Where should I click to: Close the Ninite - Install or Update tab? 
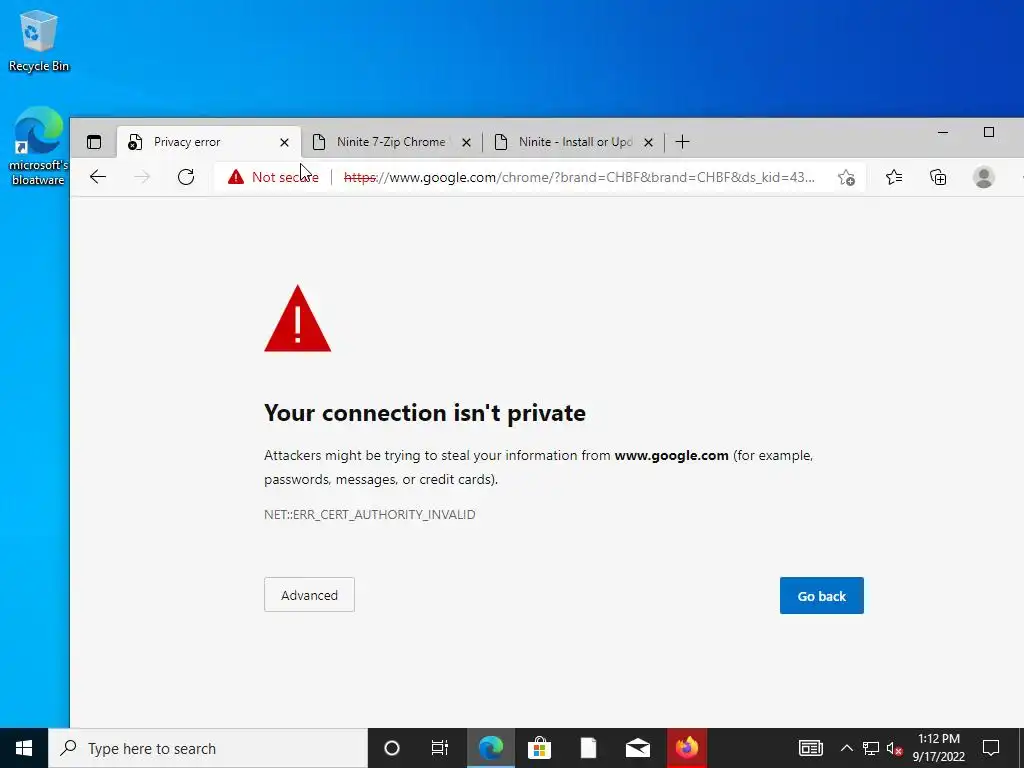tap(648, 142)
